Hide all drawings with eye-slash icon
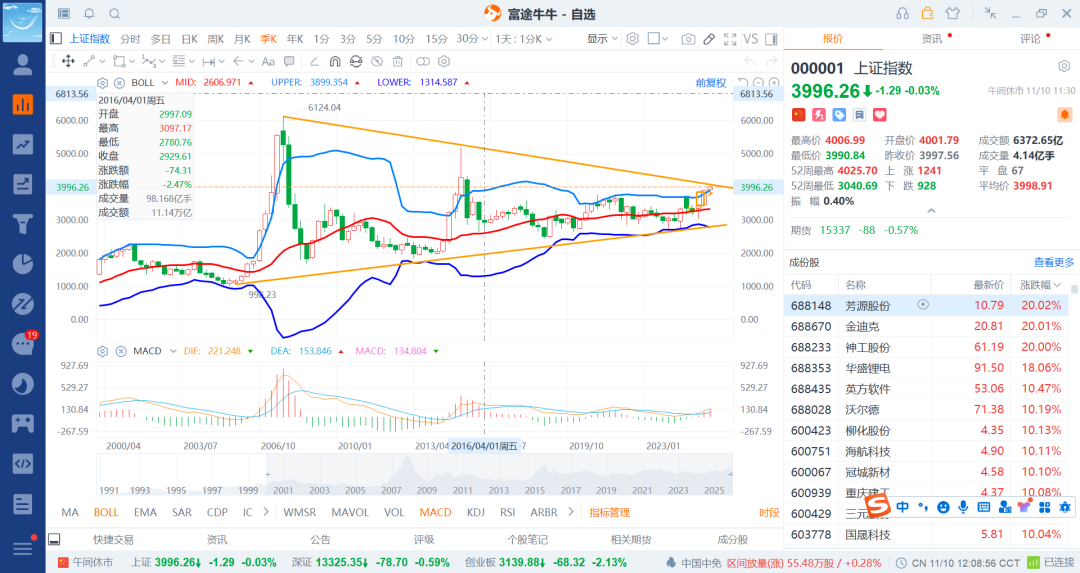 [x=377, y=61]
